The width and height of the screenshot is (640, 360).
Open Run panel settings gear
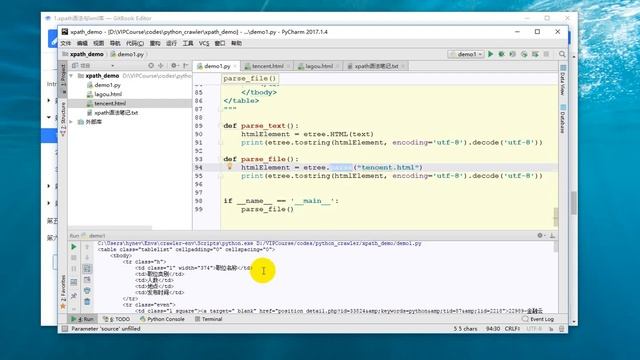pos(540,236)
